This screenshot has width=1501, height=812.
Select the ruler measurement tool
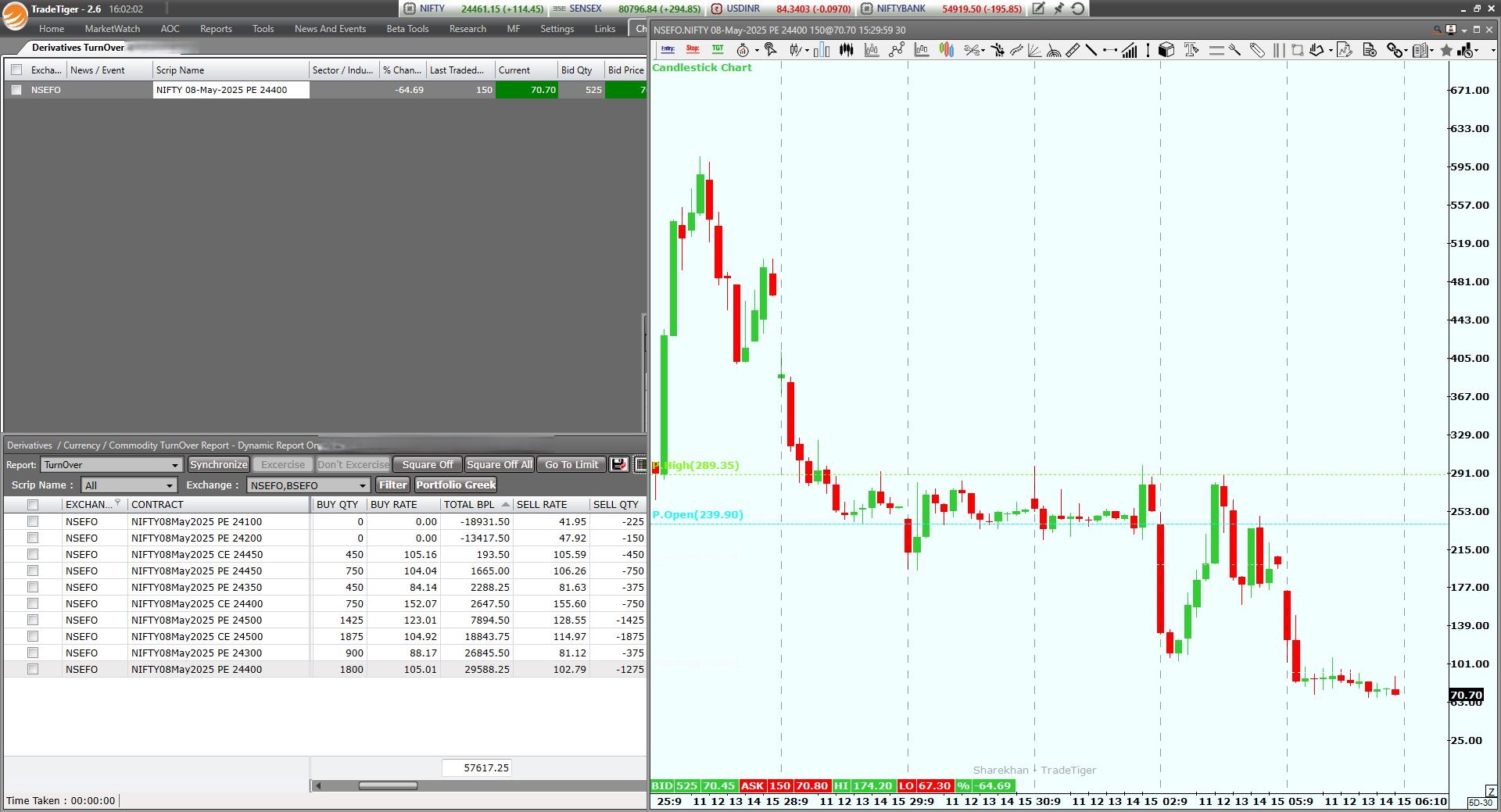(x=1073, y=50)
